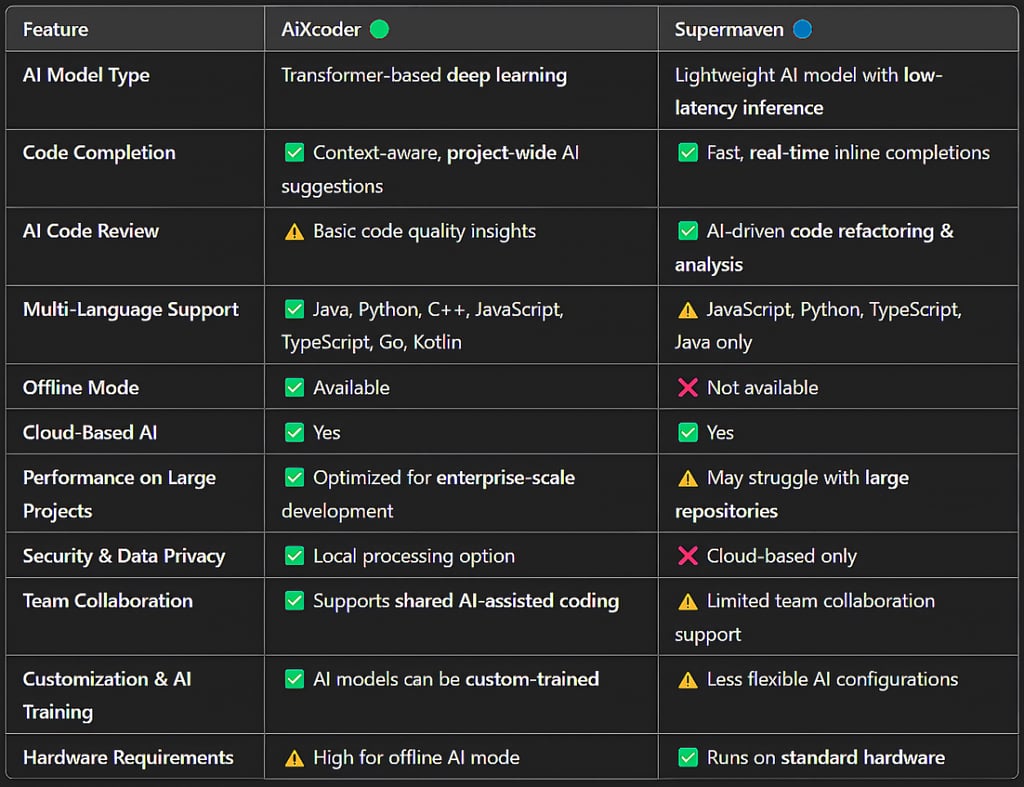Click 'Less flexible AI configurations' text

pos(833,680)
